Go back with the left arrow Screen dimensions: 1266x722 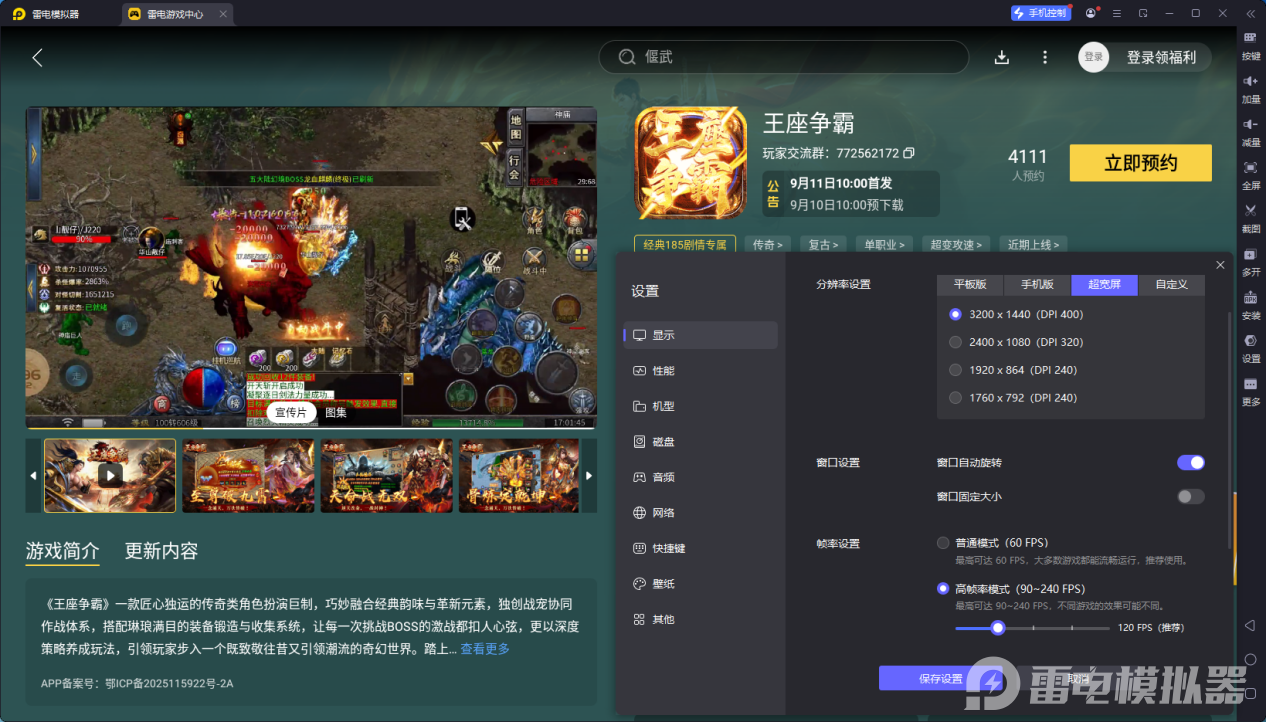[x=37, y=58]
